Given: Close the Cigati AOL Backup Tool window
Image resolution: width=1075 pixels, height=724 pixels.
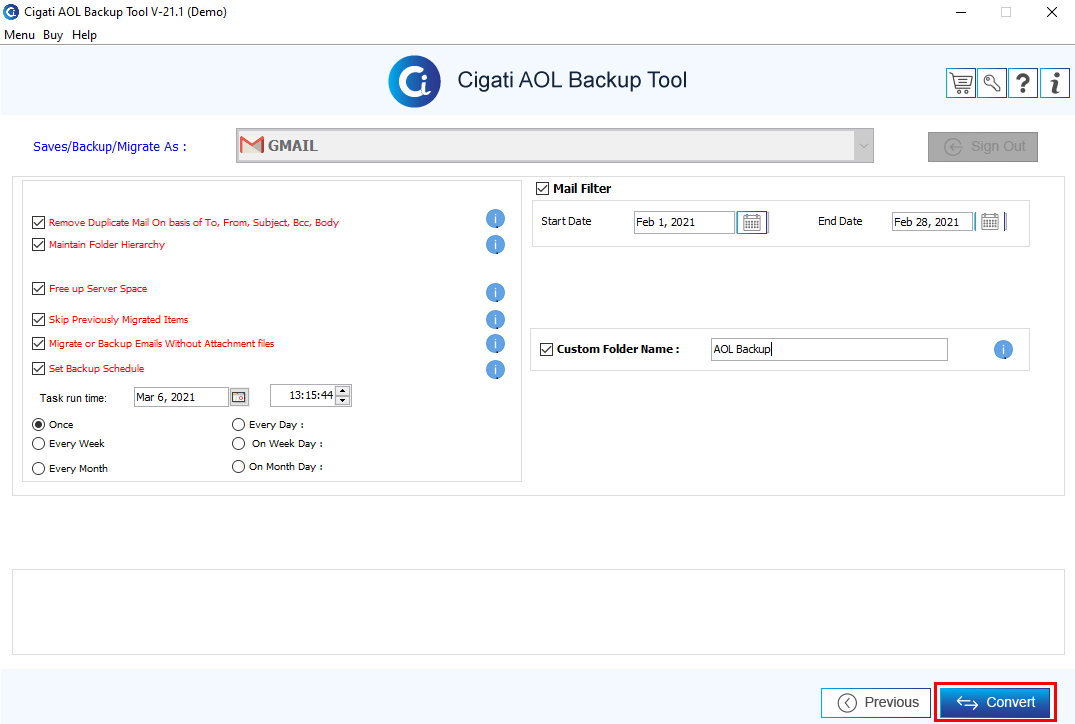Looking at the screenshot, I should coord(1052,12).
